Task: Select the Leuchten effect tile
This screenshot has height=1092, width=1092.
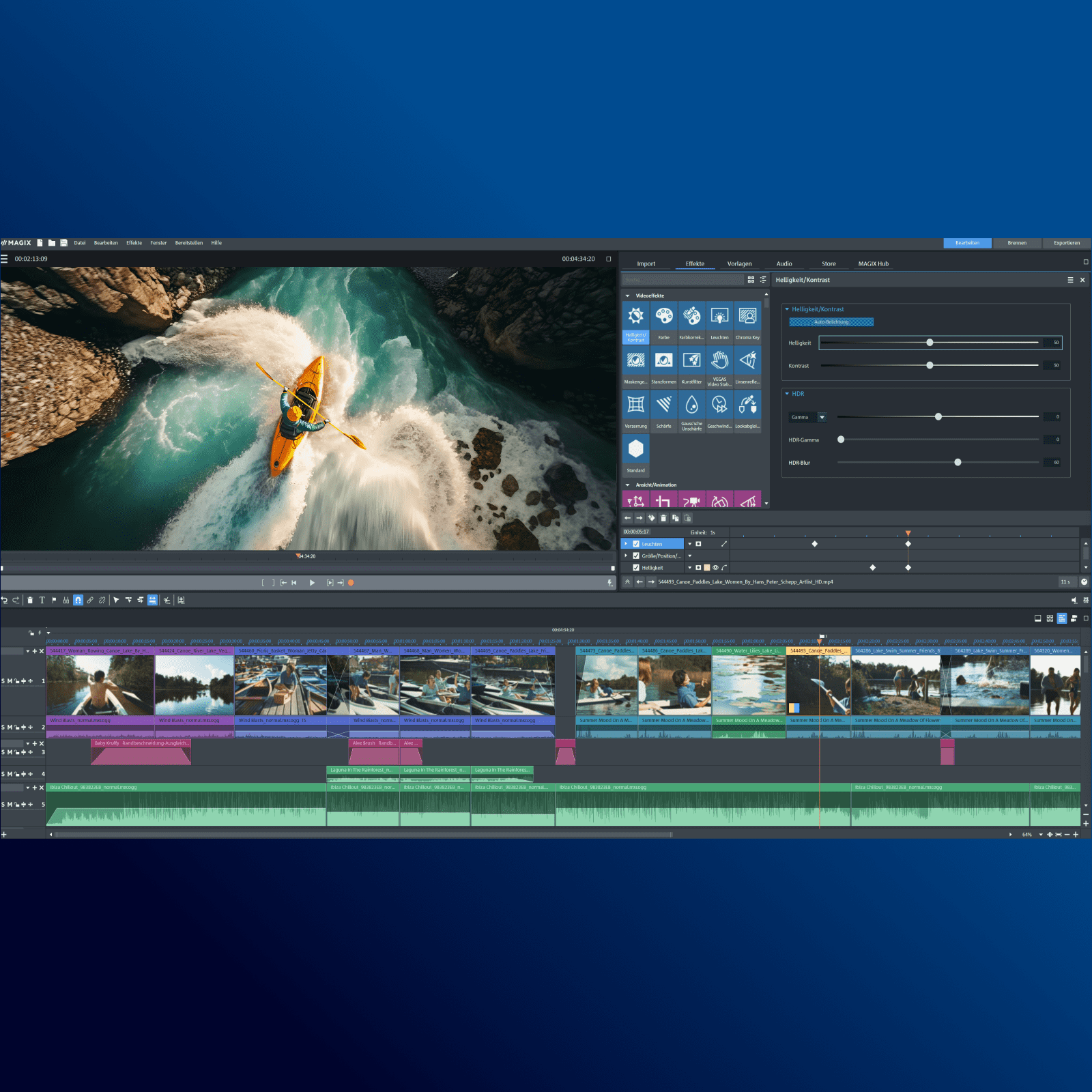Action: click(719, 323)
